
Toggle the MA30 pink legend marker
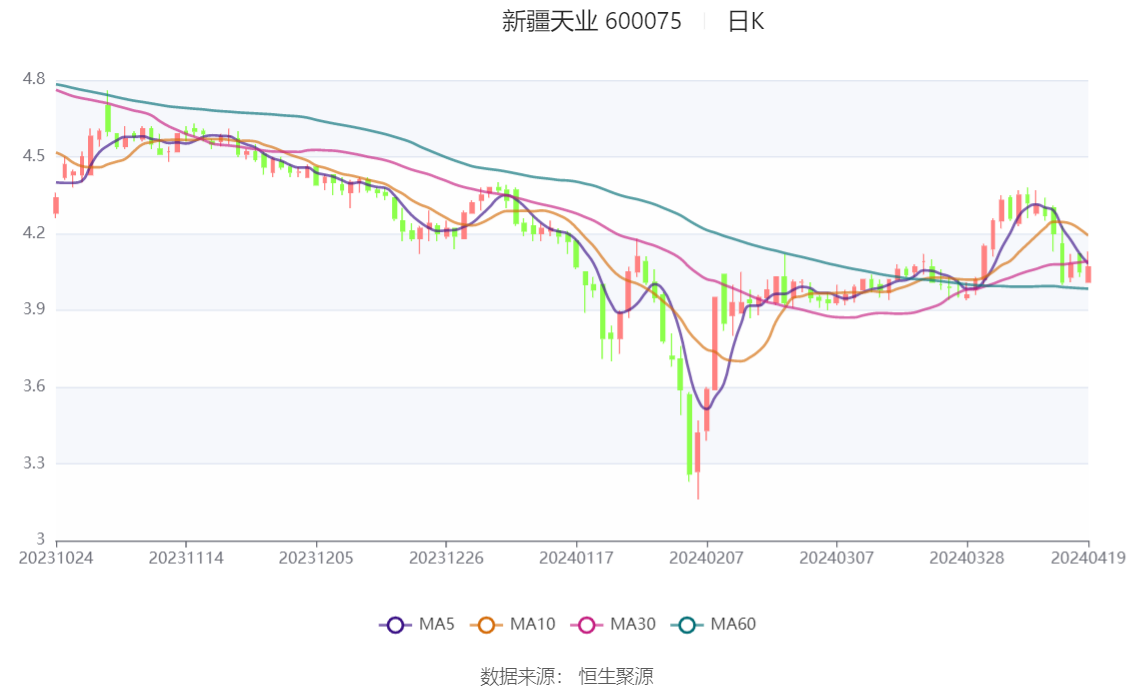587,625
